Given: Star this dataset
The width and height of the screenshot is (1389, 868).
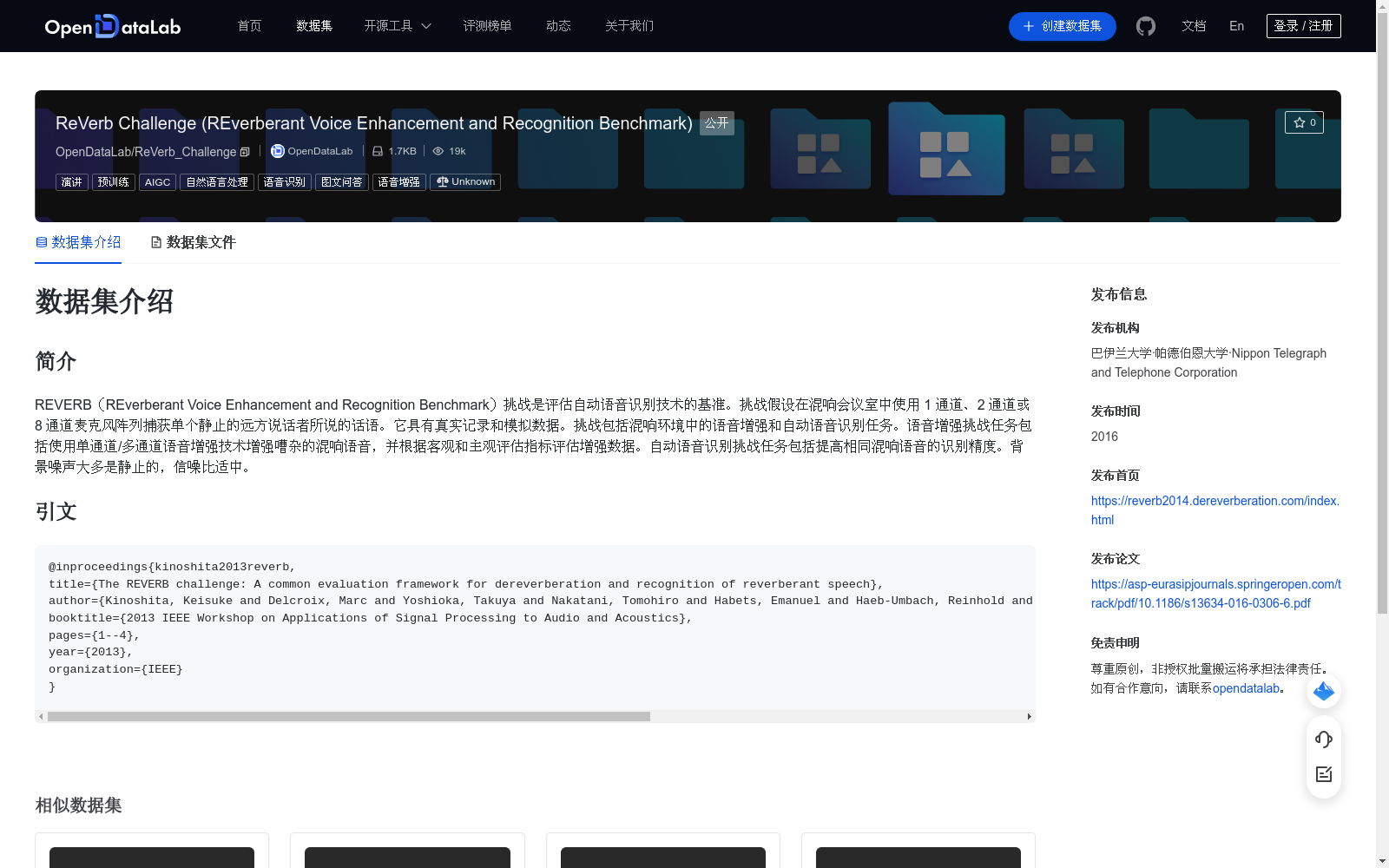Looking at the screenshot, I should (1304, 122).
